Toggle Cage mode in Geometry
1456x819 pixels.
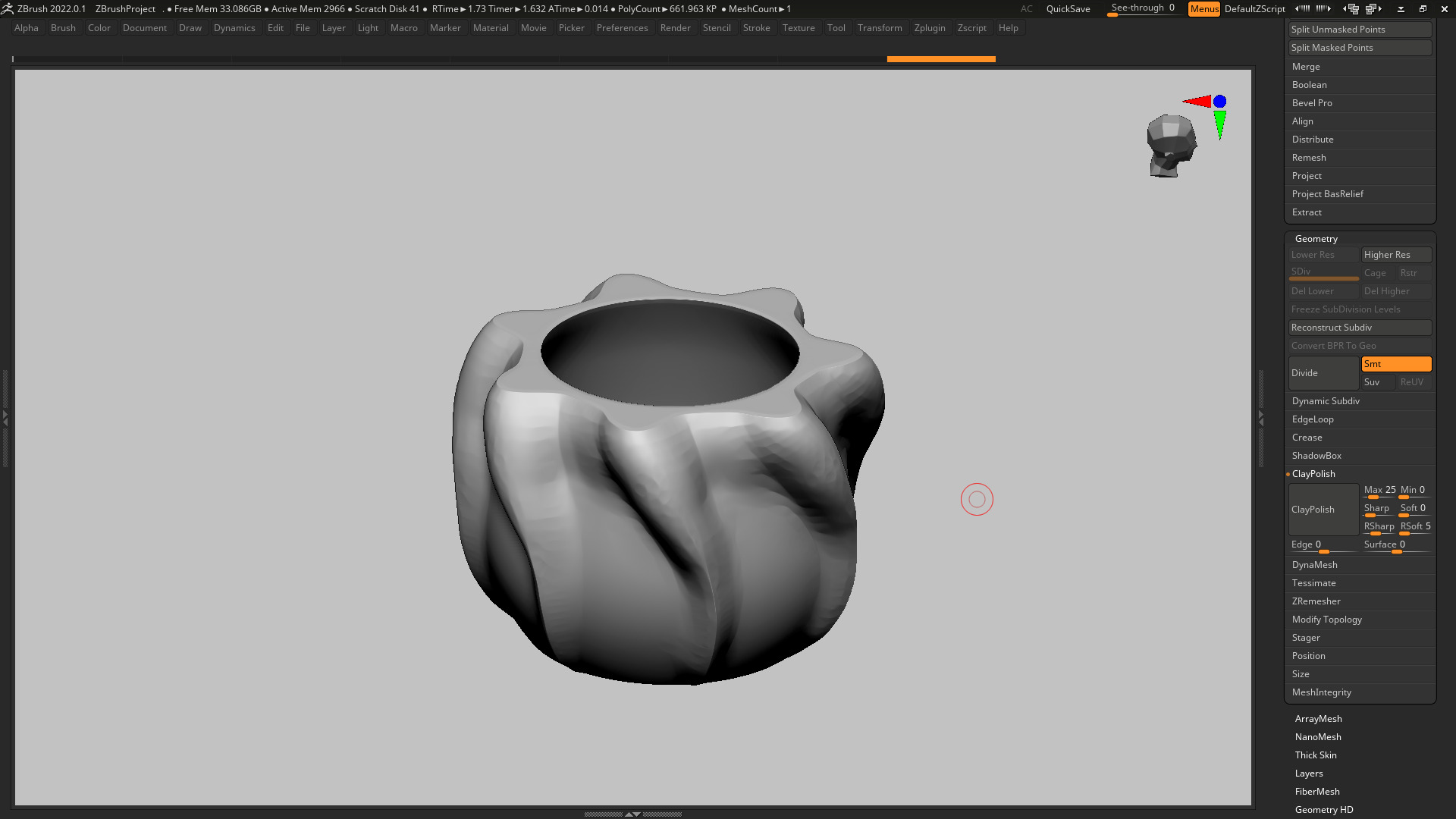click(1378, 273)
